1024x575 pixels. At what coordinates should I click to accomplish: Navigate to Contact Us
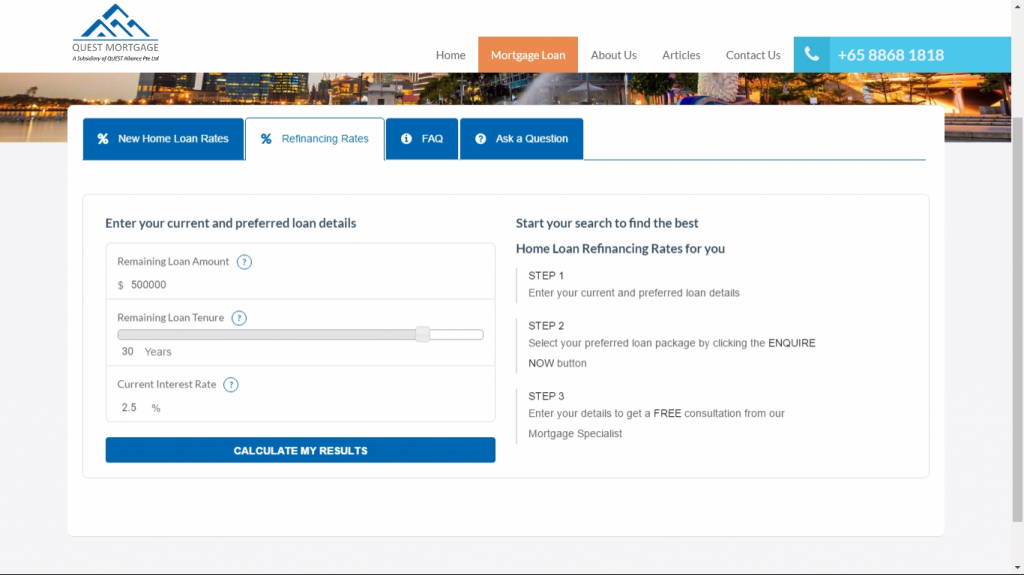[x=753, y=55]
